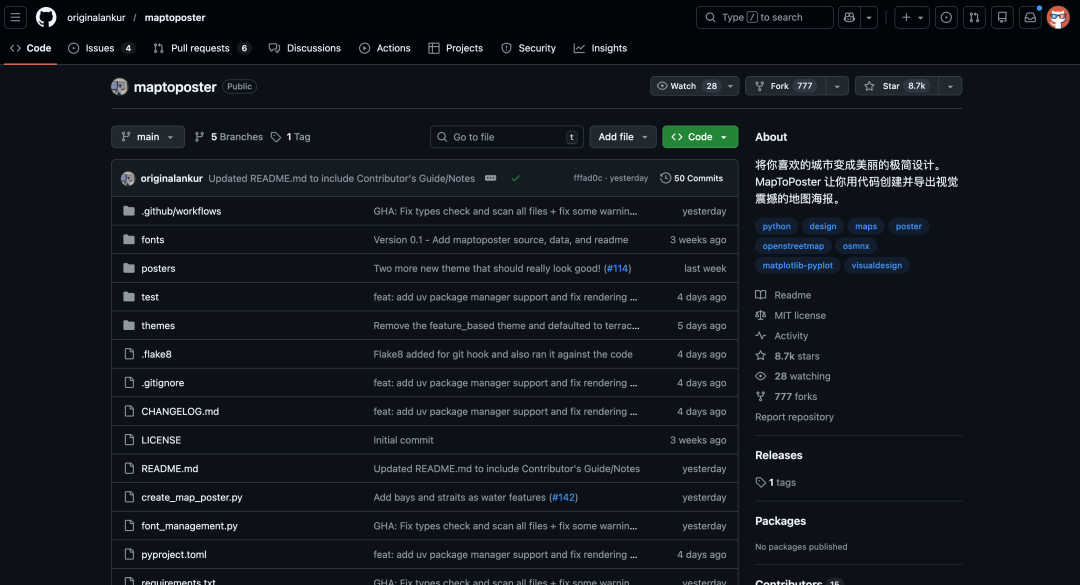Open the main branch selector dropdown

[147, 136]
